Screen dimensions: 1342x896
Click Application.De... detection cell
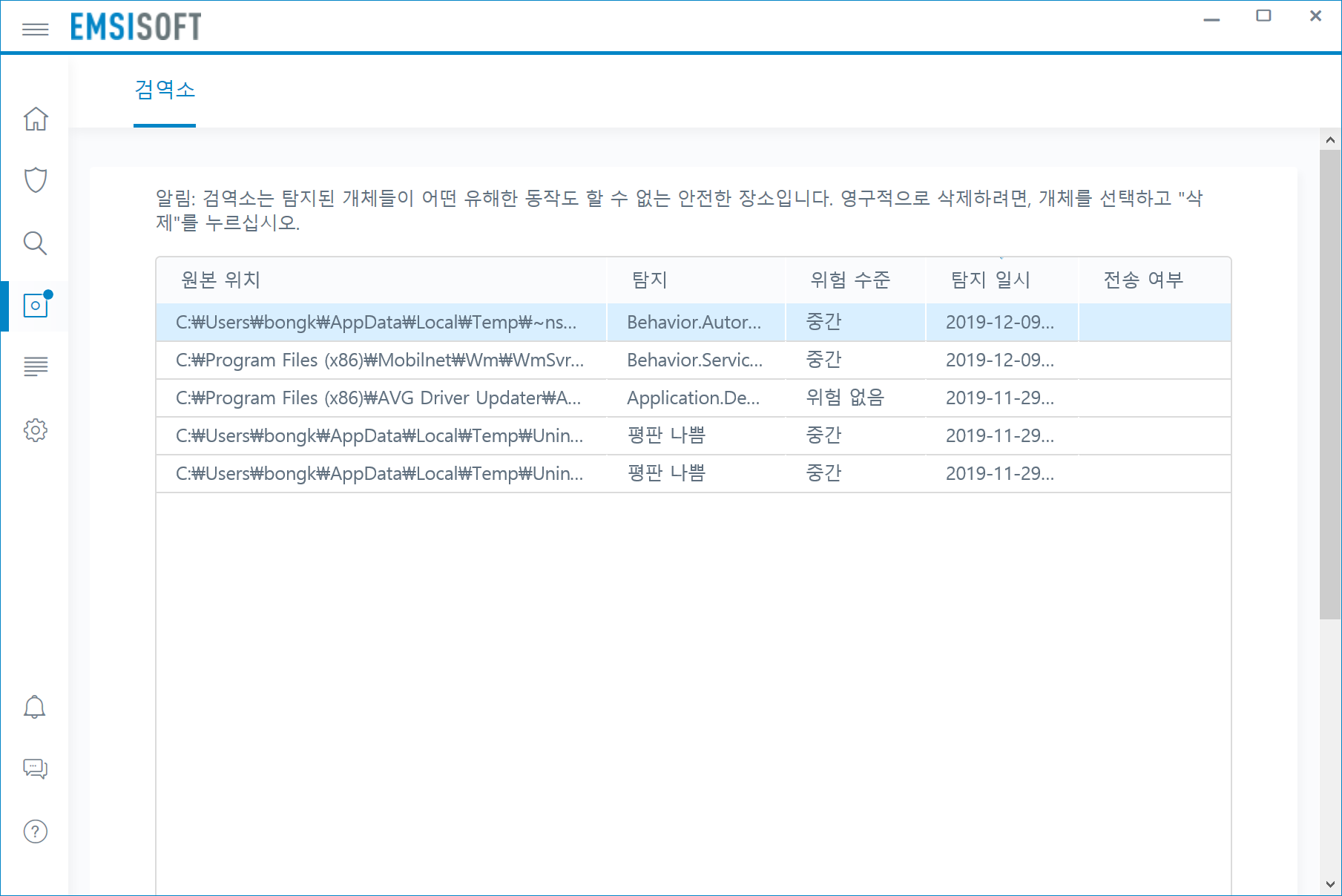[696, 398]
